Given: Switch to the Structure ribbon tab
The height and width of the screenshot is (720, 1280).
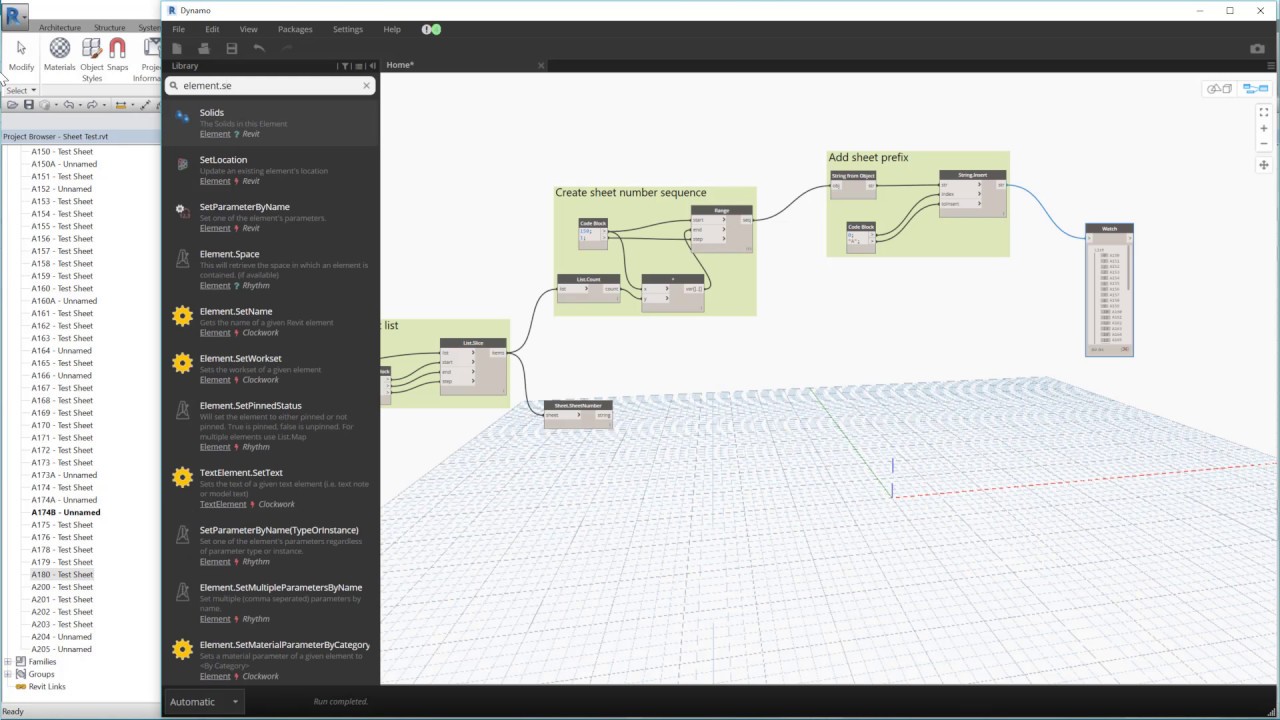Looking at the screenshot, I should [x=110, y=28].
